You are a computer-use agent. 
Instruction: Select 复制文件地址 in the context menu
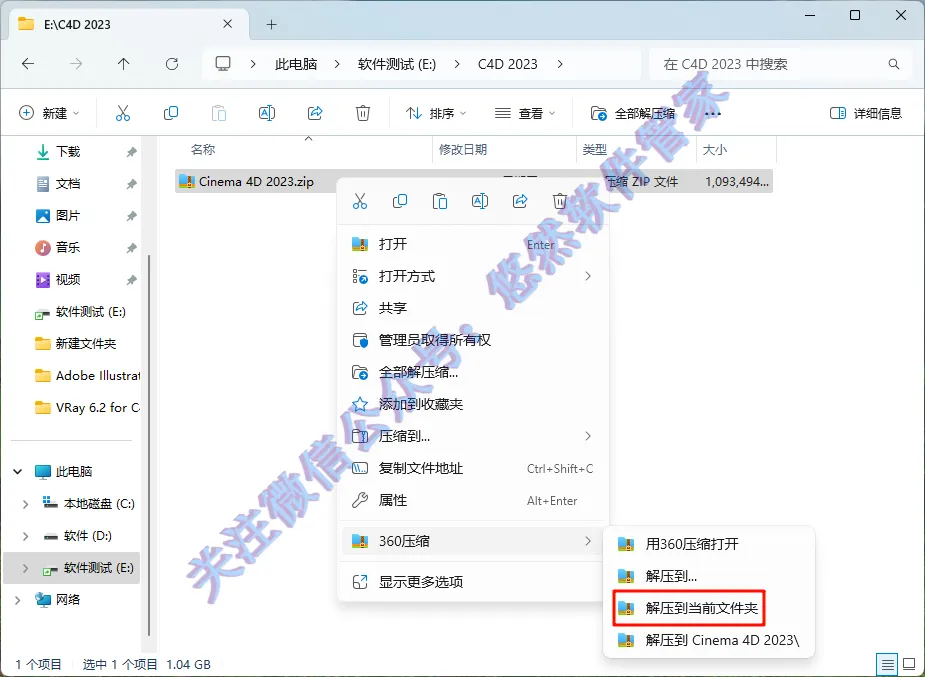[x=473, y=468]
